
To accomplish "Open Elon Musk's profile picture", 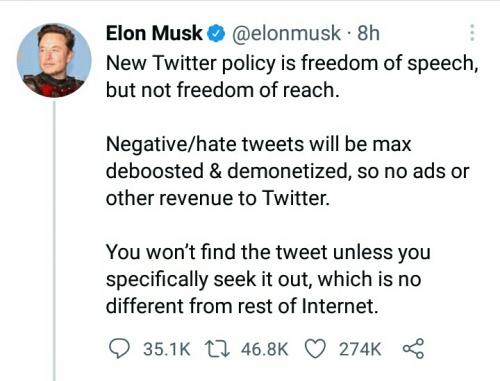I will pyautogui.click(x=54, y=60).
